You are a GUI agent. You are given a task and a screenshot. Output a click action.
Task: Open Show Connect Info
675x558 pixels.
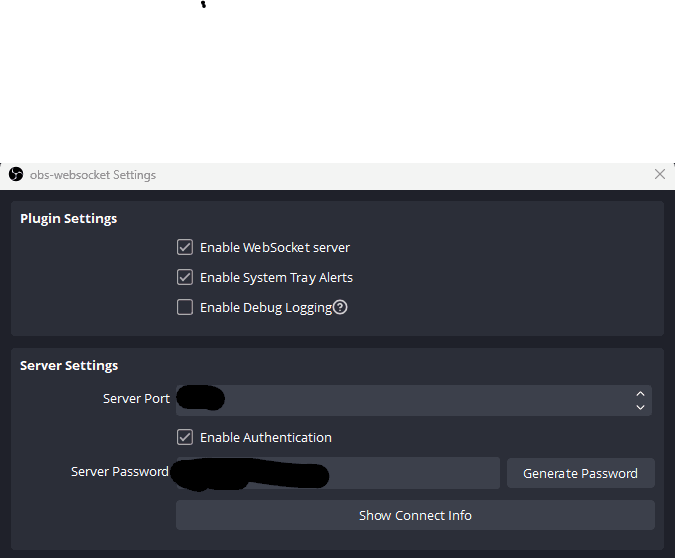(x=415, y=515)
